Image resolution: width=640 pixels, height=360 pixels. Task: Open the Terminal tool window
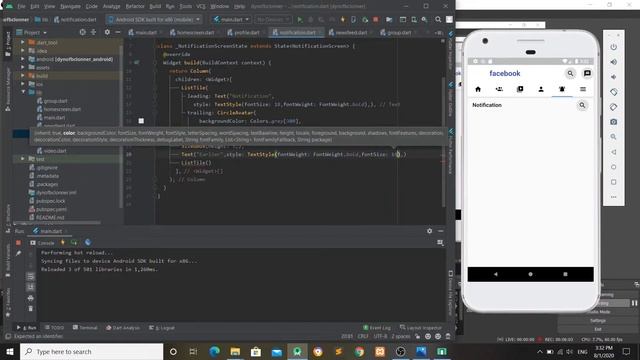tap(85, 328)
